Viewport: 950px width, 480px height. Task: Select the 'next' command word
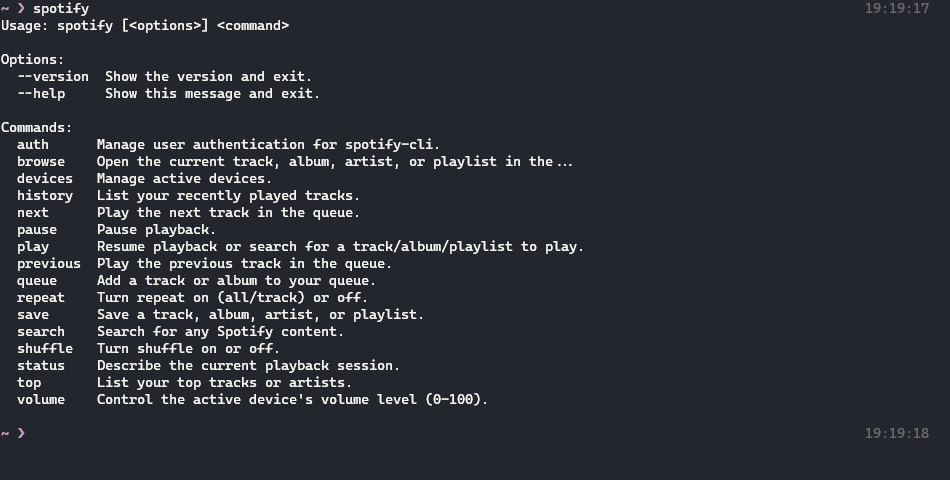point(33,213)
